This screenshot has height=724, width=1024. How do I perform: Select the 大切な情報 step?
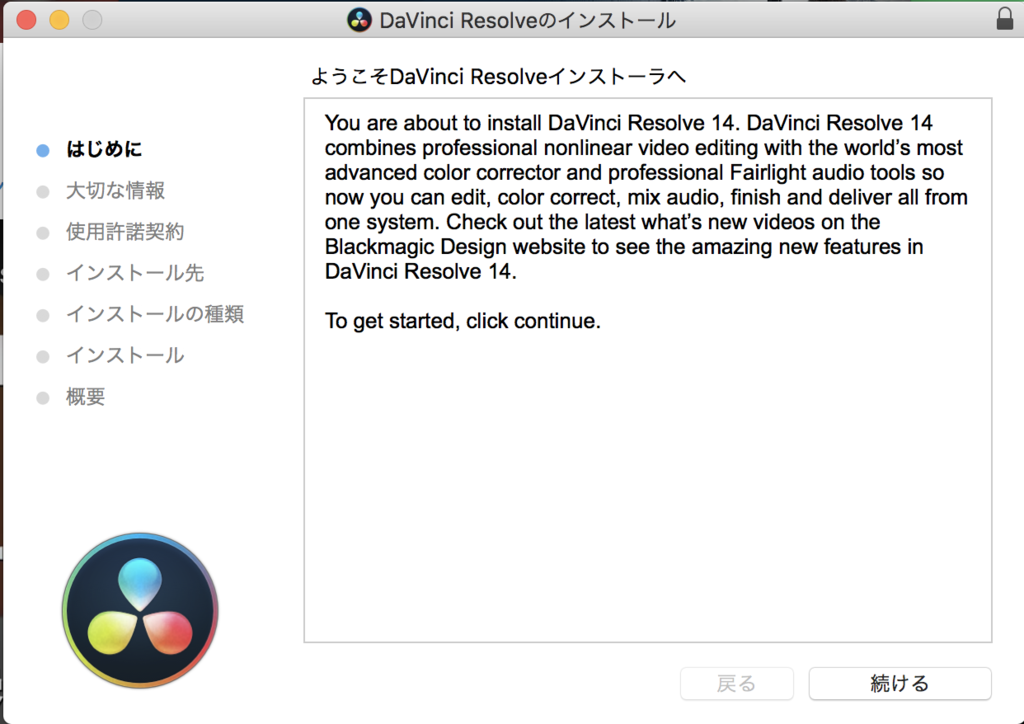116,191
